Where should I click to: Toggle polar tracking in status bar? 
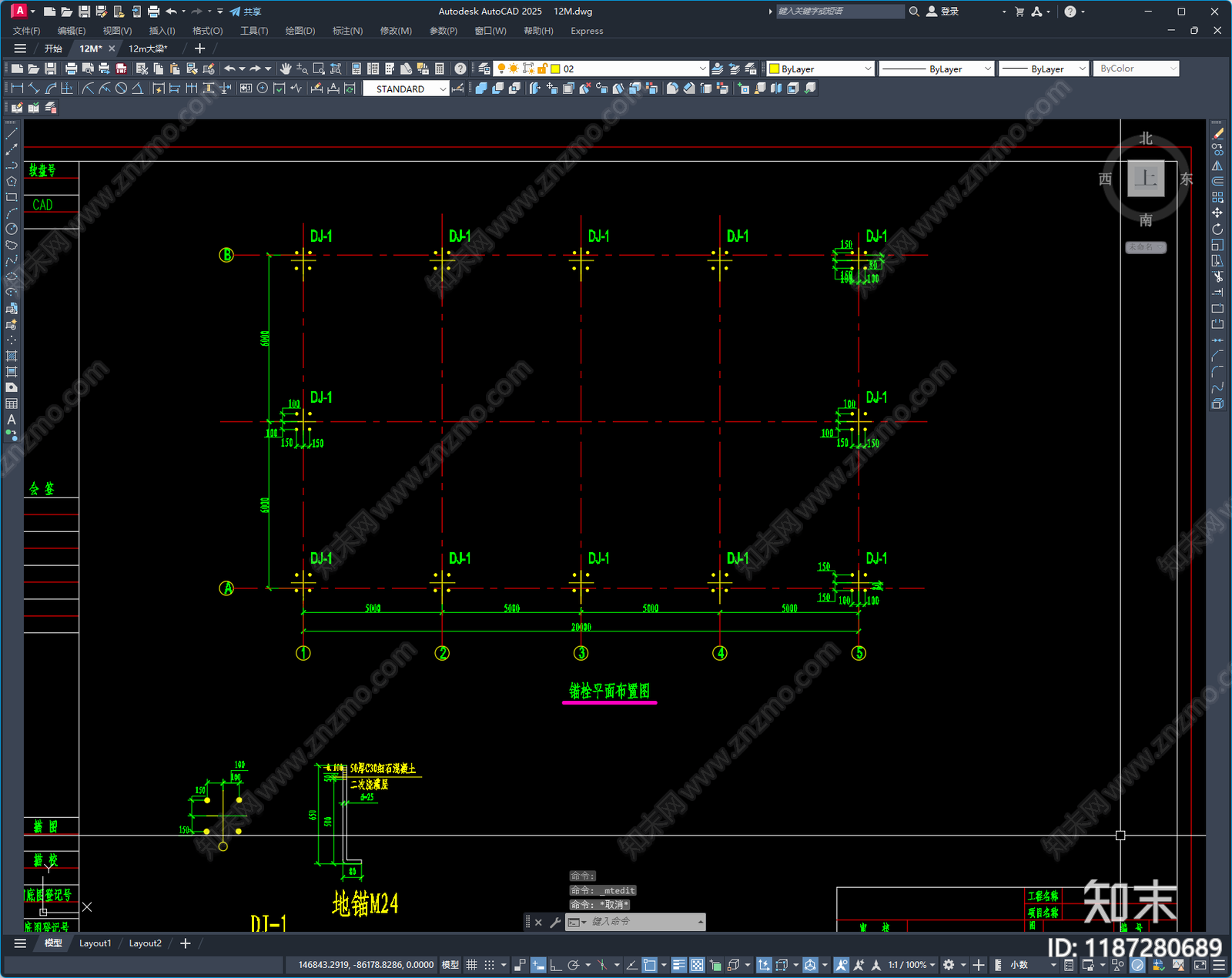pos(573,965)
